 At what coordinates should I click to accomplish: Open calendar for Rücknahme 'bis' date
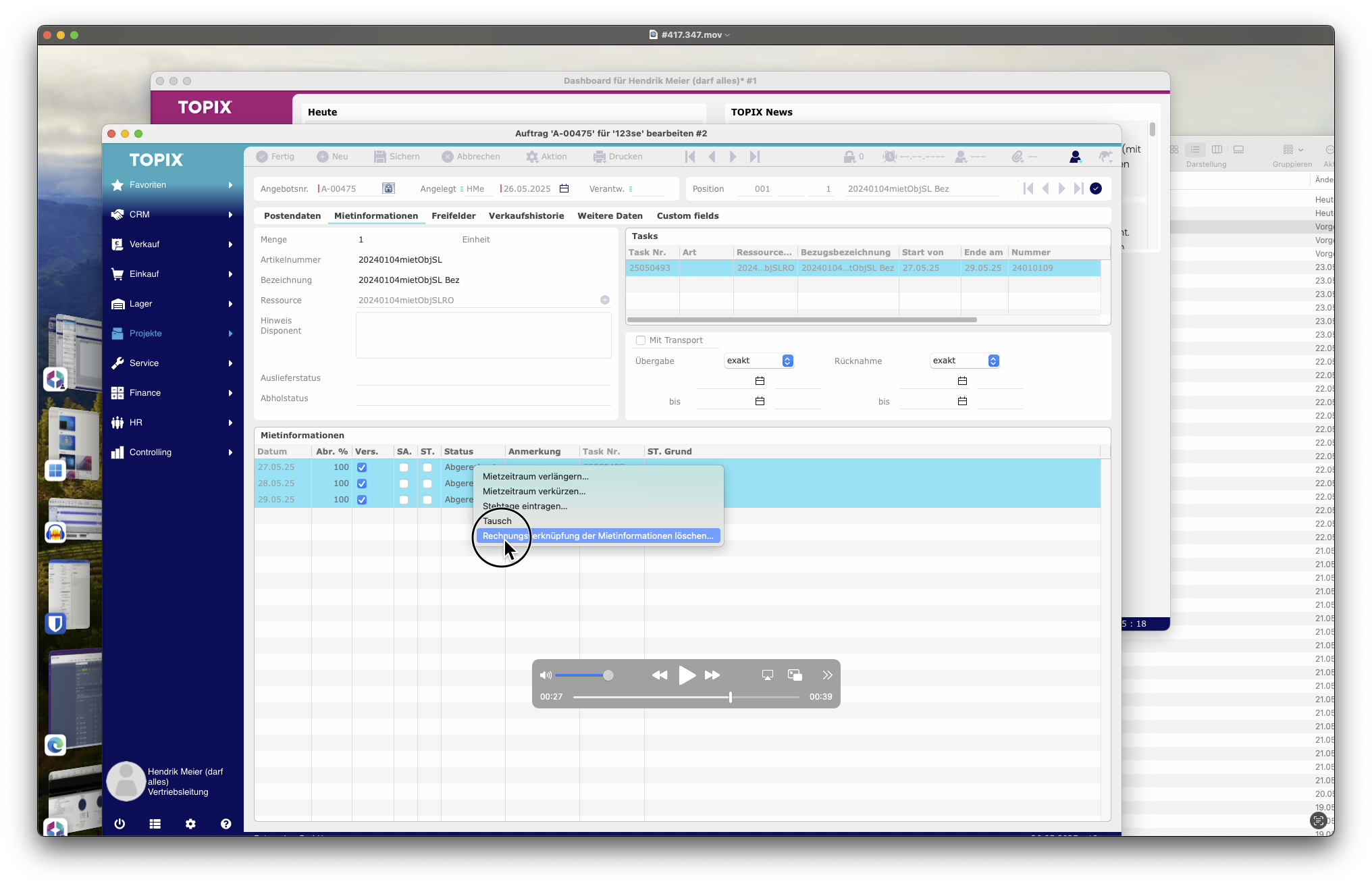click(962, 401)
